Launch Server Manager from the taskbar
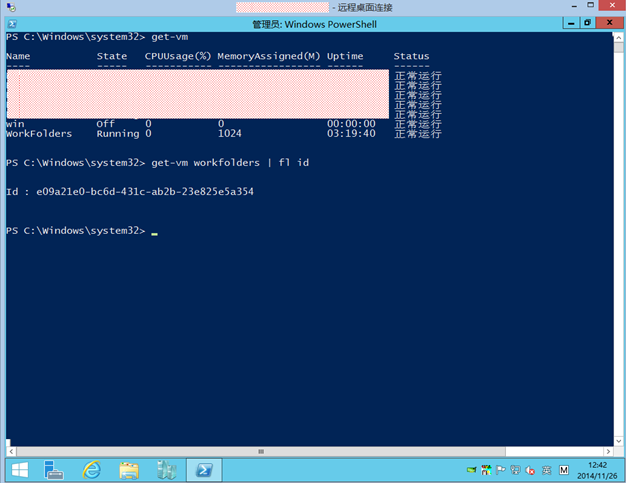The image size is (626, 483). [55, 469]
